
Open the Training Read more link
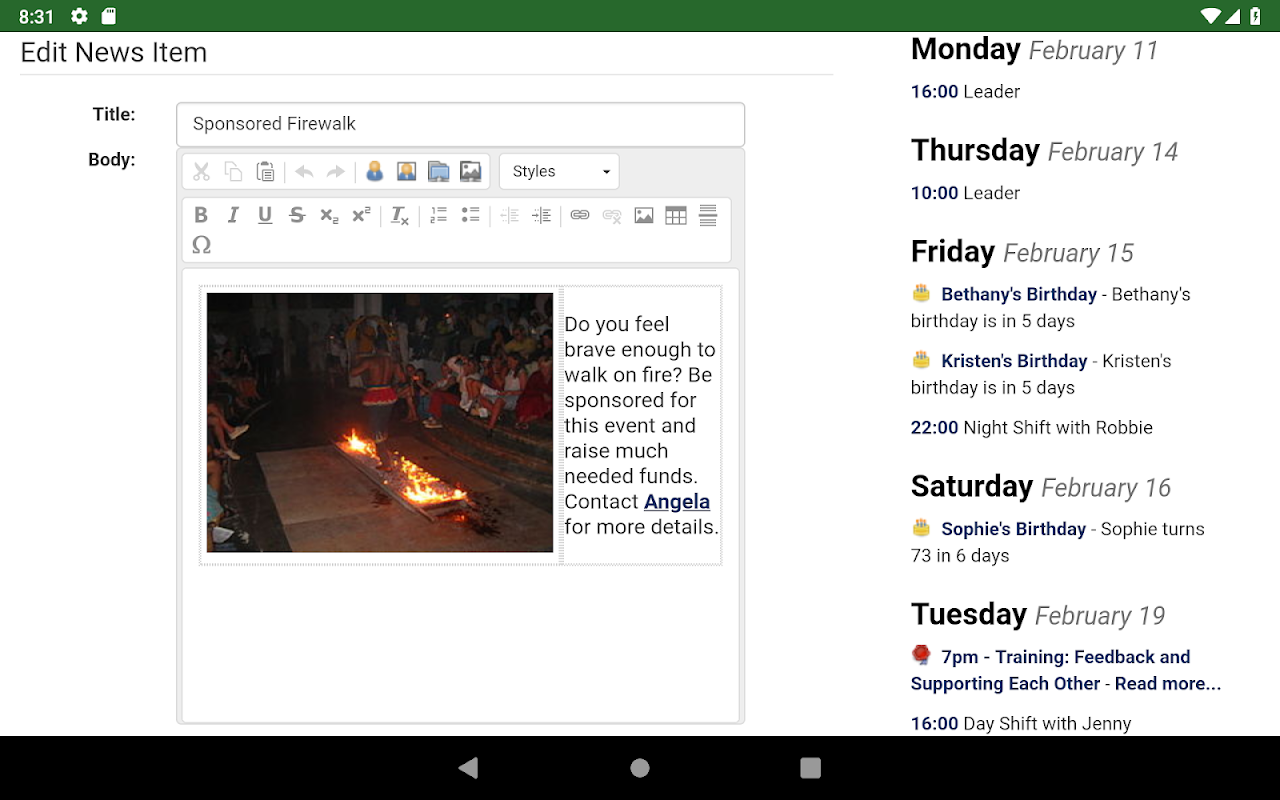point(1167,684)
